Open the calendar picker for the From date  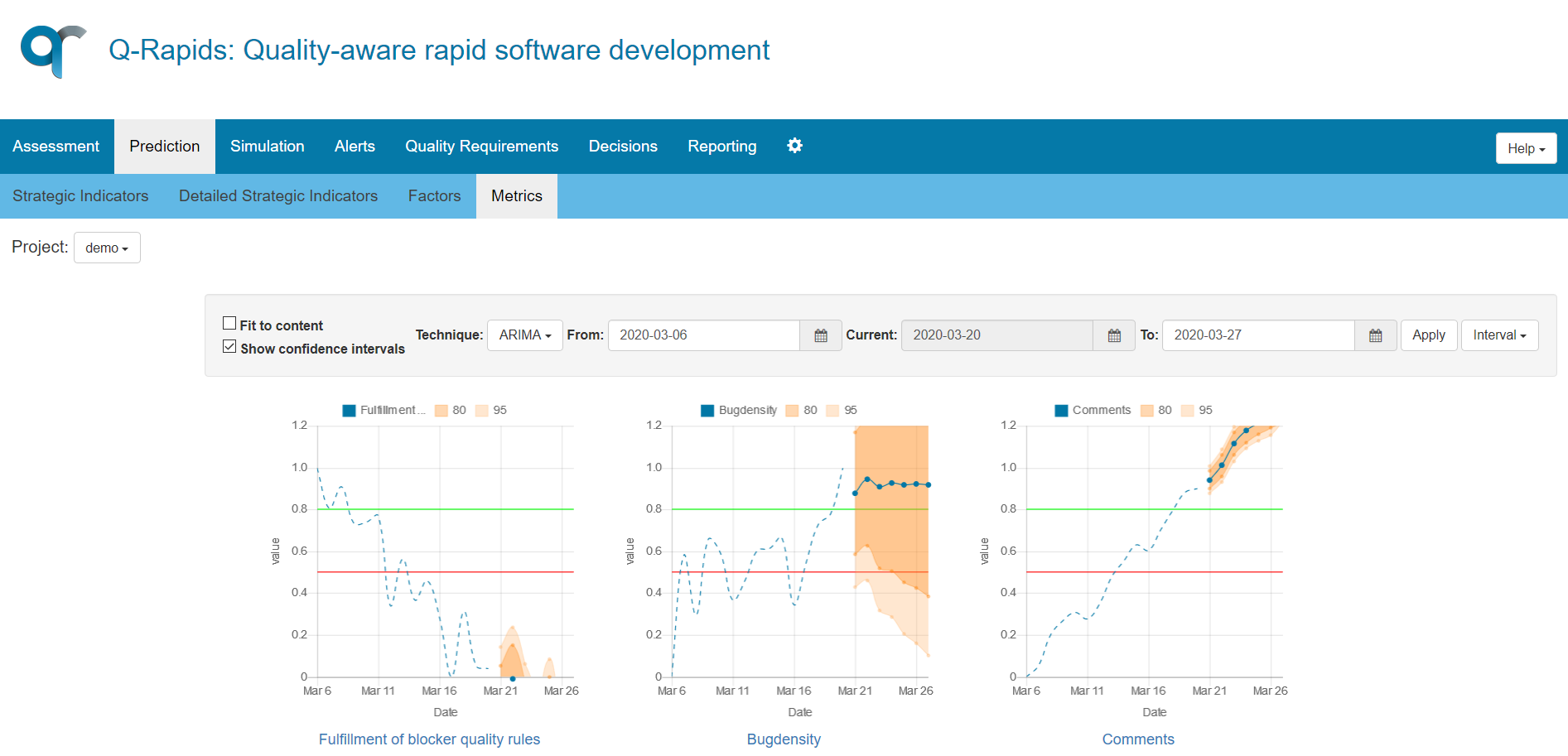click(x=820, y=335)
